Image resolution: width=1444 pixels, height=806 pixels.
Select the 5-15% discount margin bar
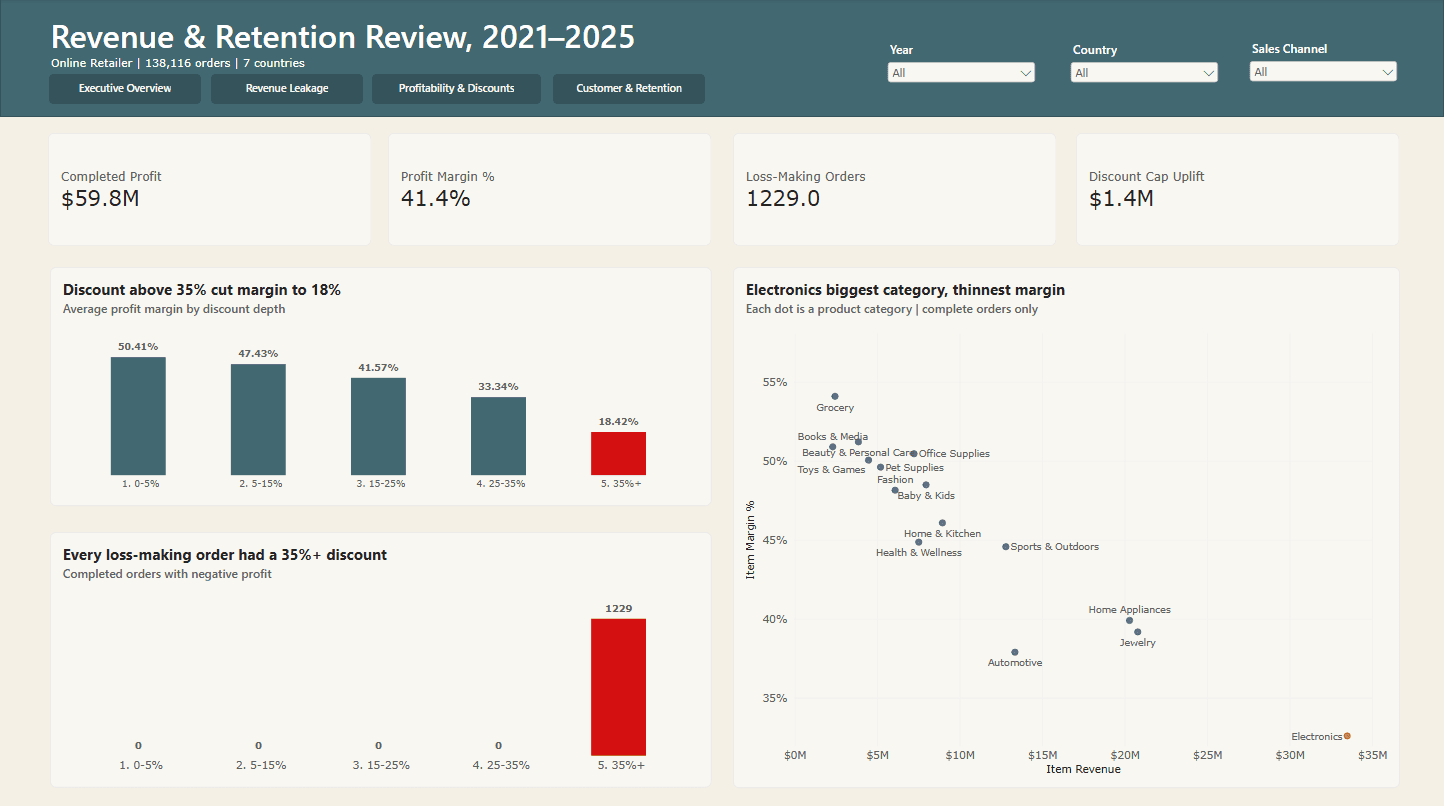(x=258, y=420)
